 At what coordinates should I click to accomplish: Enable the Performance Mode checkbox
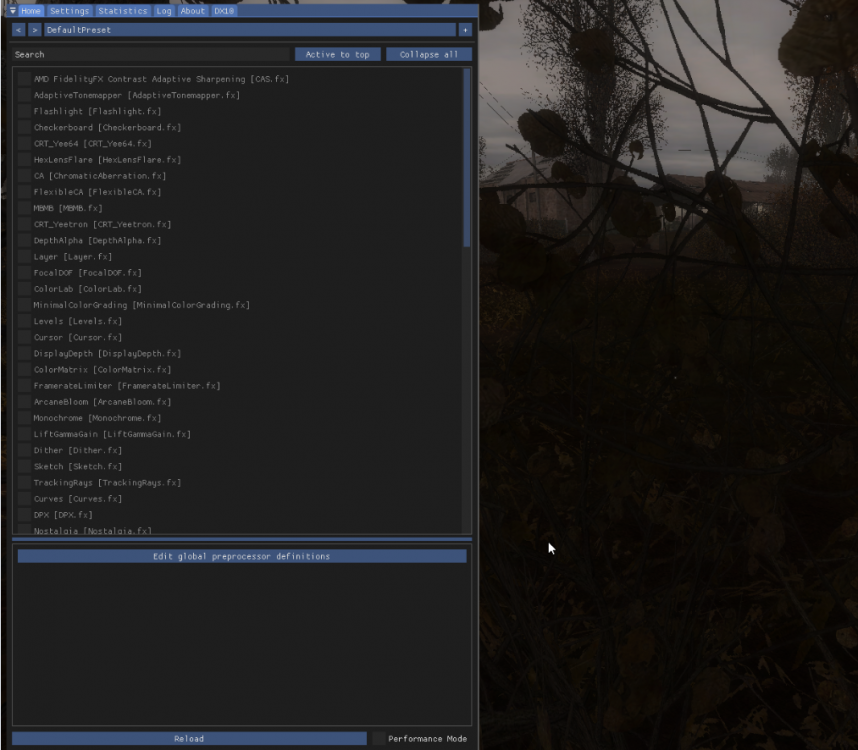pyautogui.click(x=379, y=739)
